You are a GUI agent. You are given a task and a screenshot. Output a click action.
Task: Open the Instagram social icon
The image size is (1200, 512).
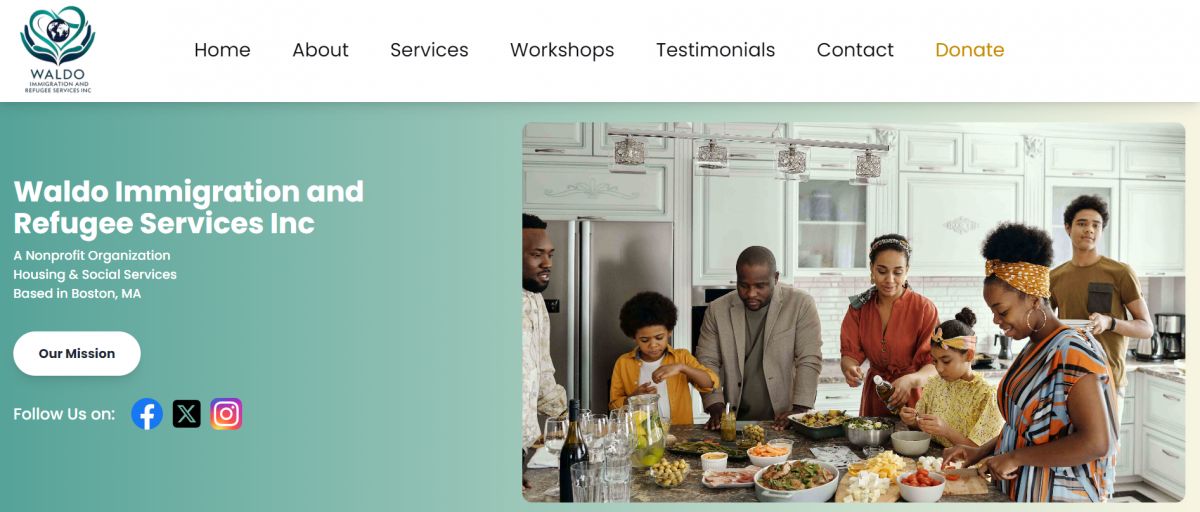(x=226, y=414)
